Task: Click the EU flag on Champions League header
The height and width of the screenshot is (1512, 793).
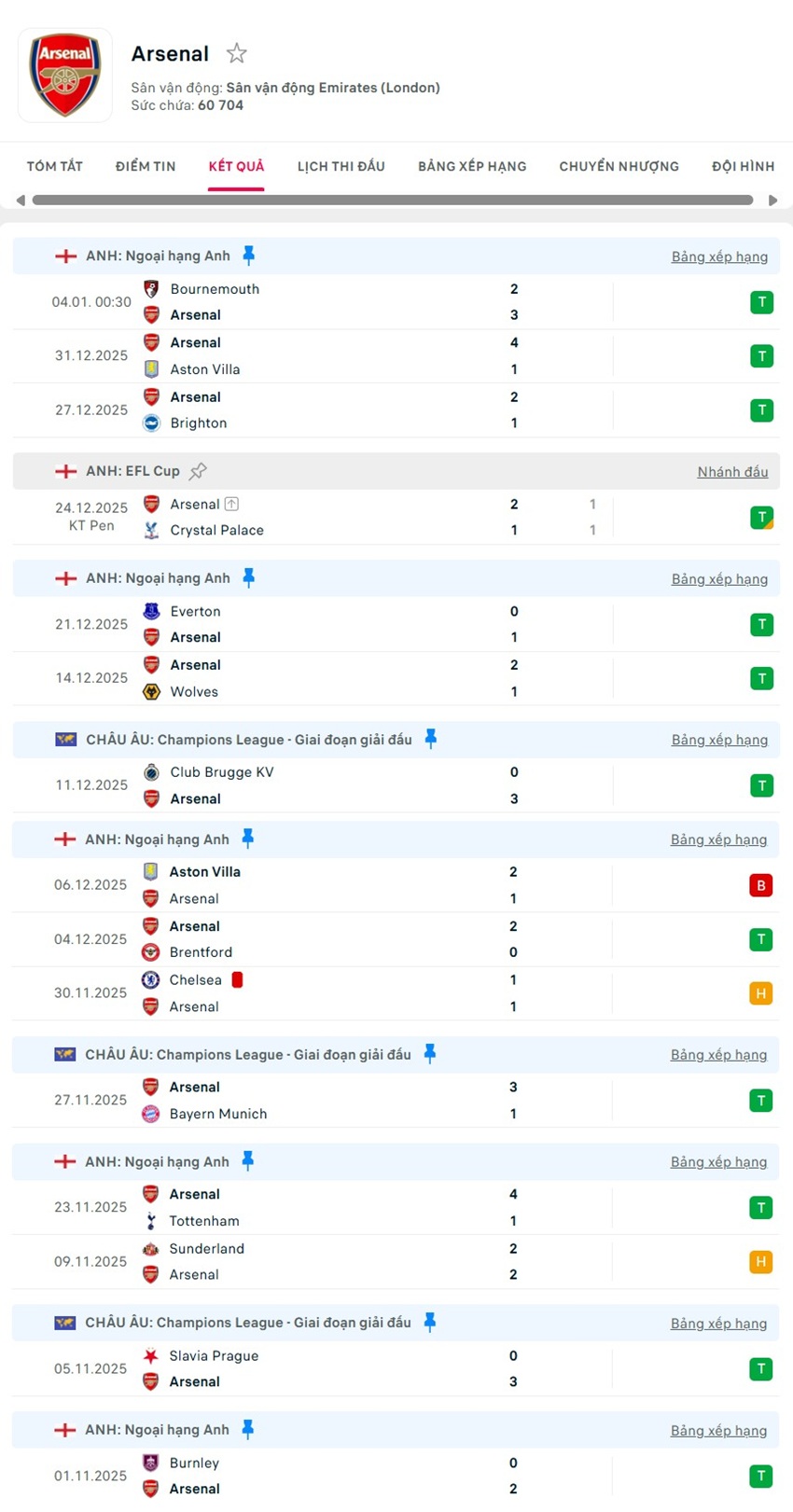Action: (x=65, y=739)
